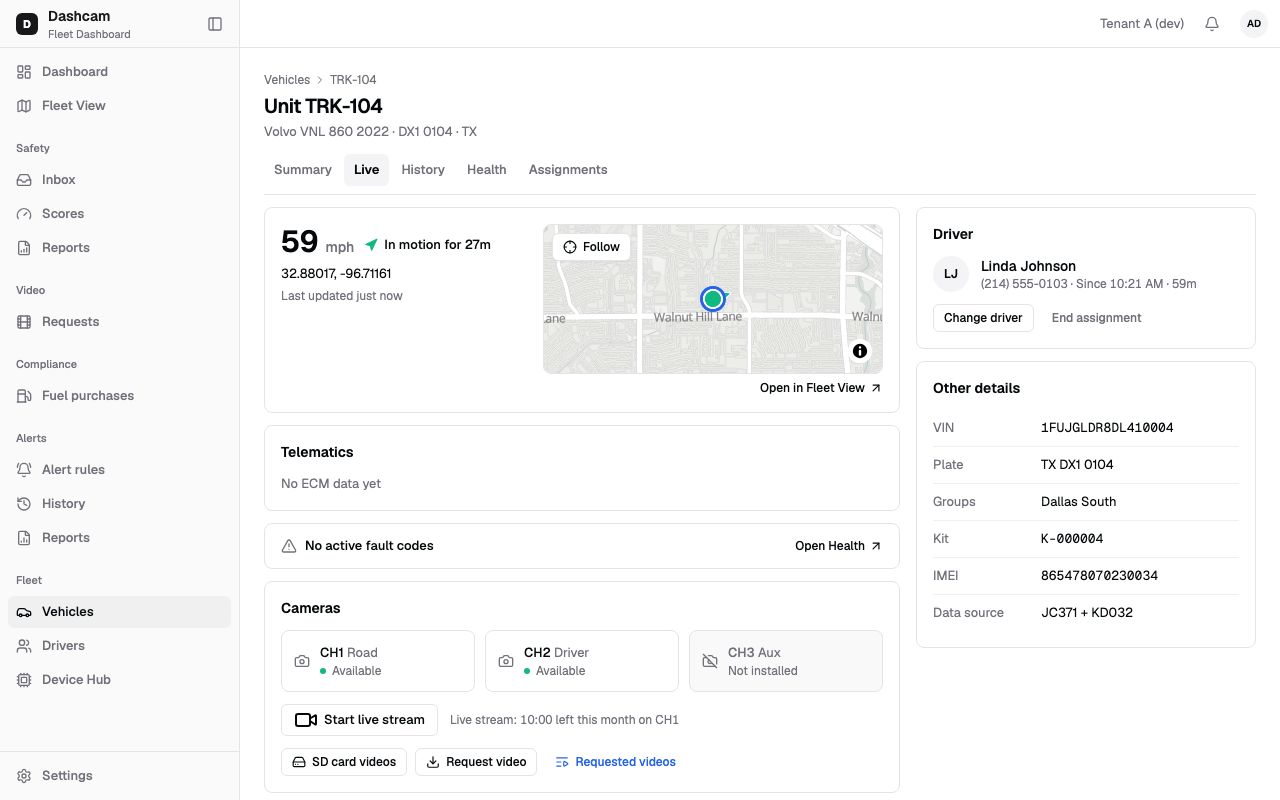Open Settings at sidebar bottom
The width and height of the screenshot is (1280, 800).
[x=119, y=776]
